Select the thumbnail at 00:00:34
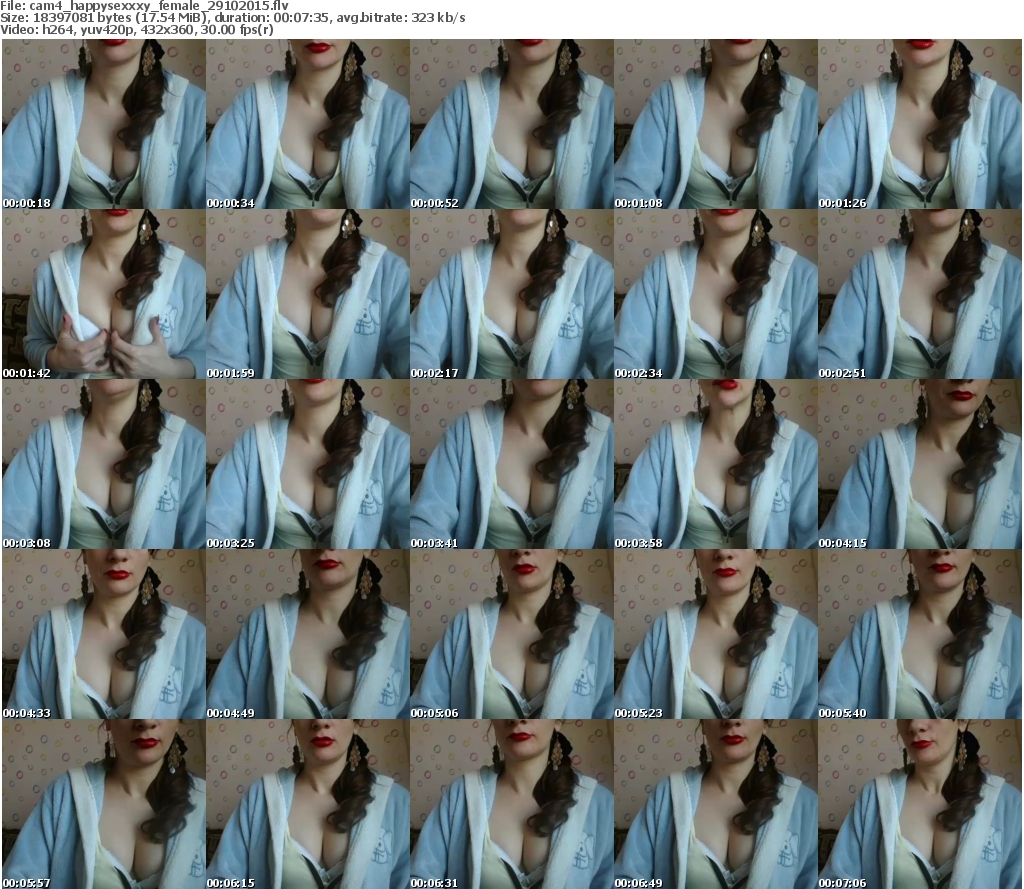Image resolution: width=1024 pixels, height=889 pixels. (x=308, y=124)
